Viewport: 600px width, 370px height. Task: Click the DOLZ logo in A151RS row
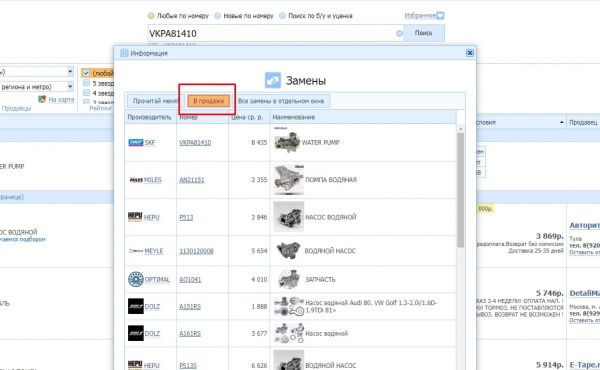[135, 306]
